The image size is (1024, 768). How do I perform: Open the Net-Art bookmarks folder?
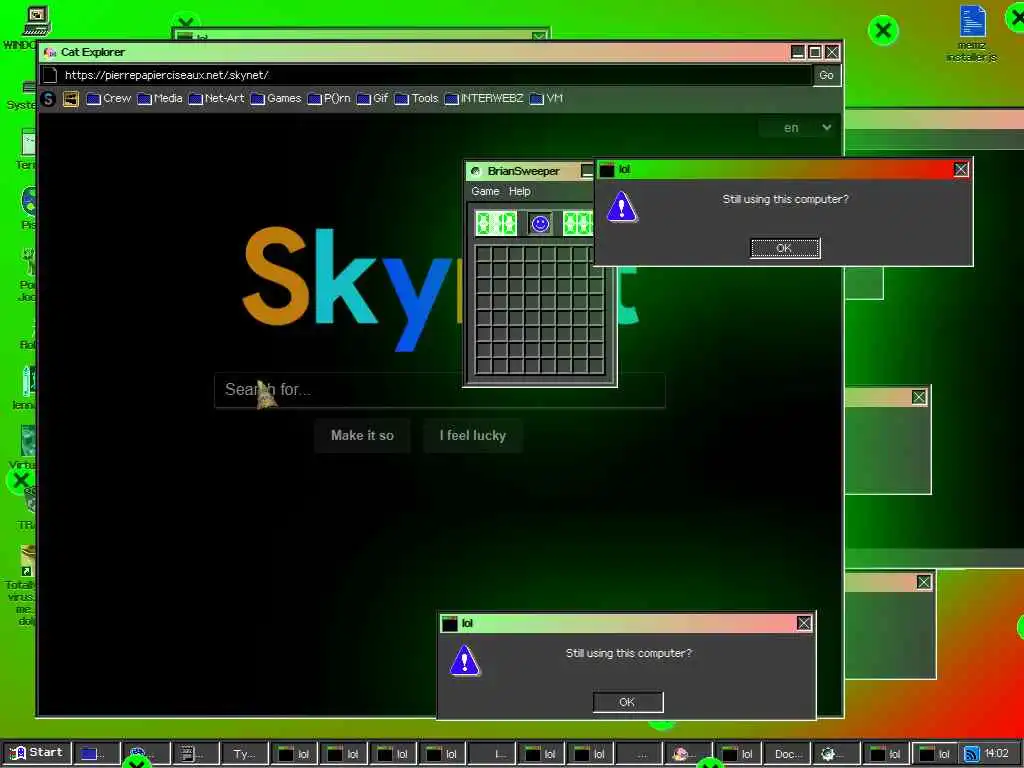click(x=216, y=99)
